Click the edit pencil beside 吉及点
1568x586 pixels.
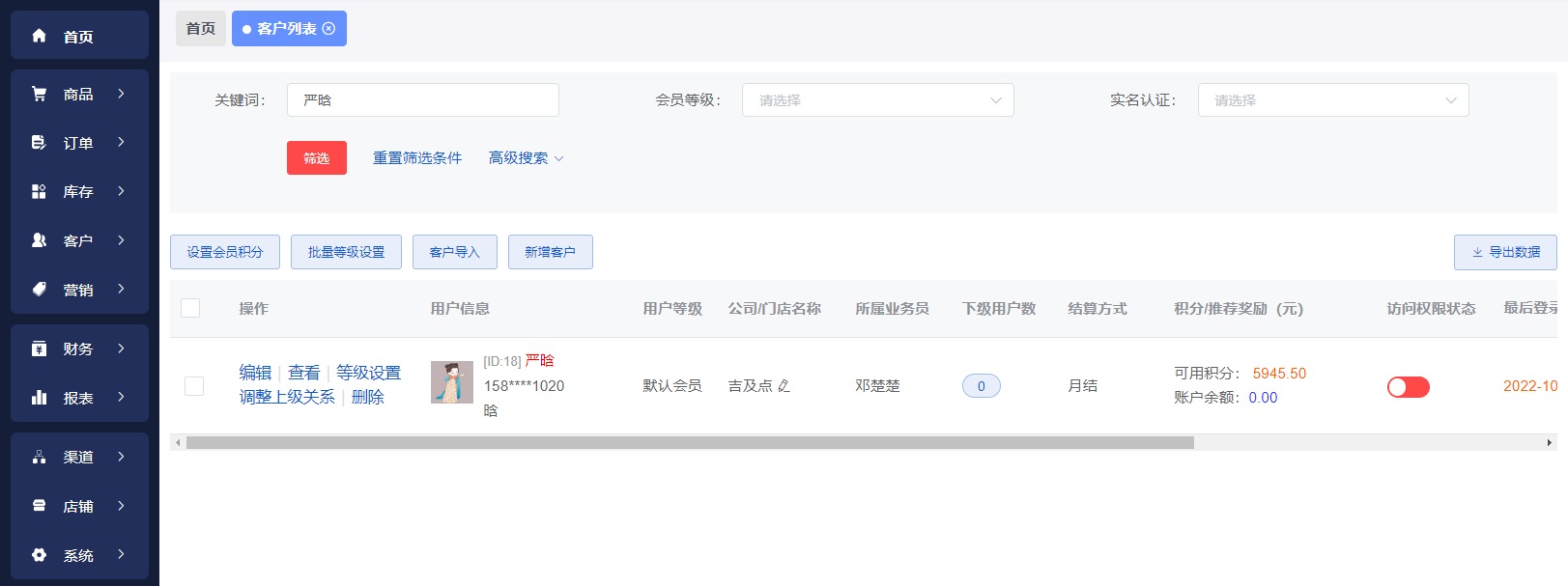(784, 386)
